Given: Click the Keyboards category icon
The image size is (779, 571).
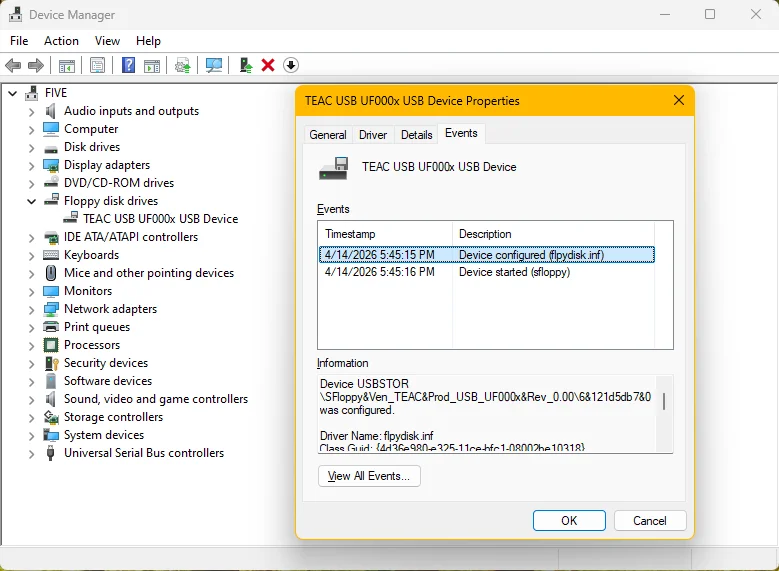Looking at the screenshot, I should [51, 255].
